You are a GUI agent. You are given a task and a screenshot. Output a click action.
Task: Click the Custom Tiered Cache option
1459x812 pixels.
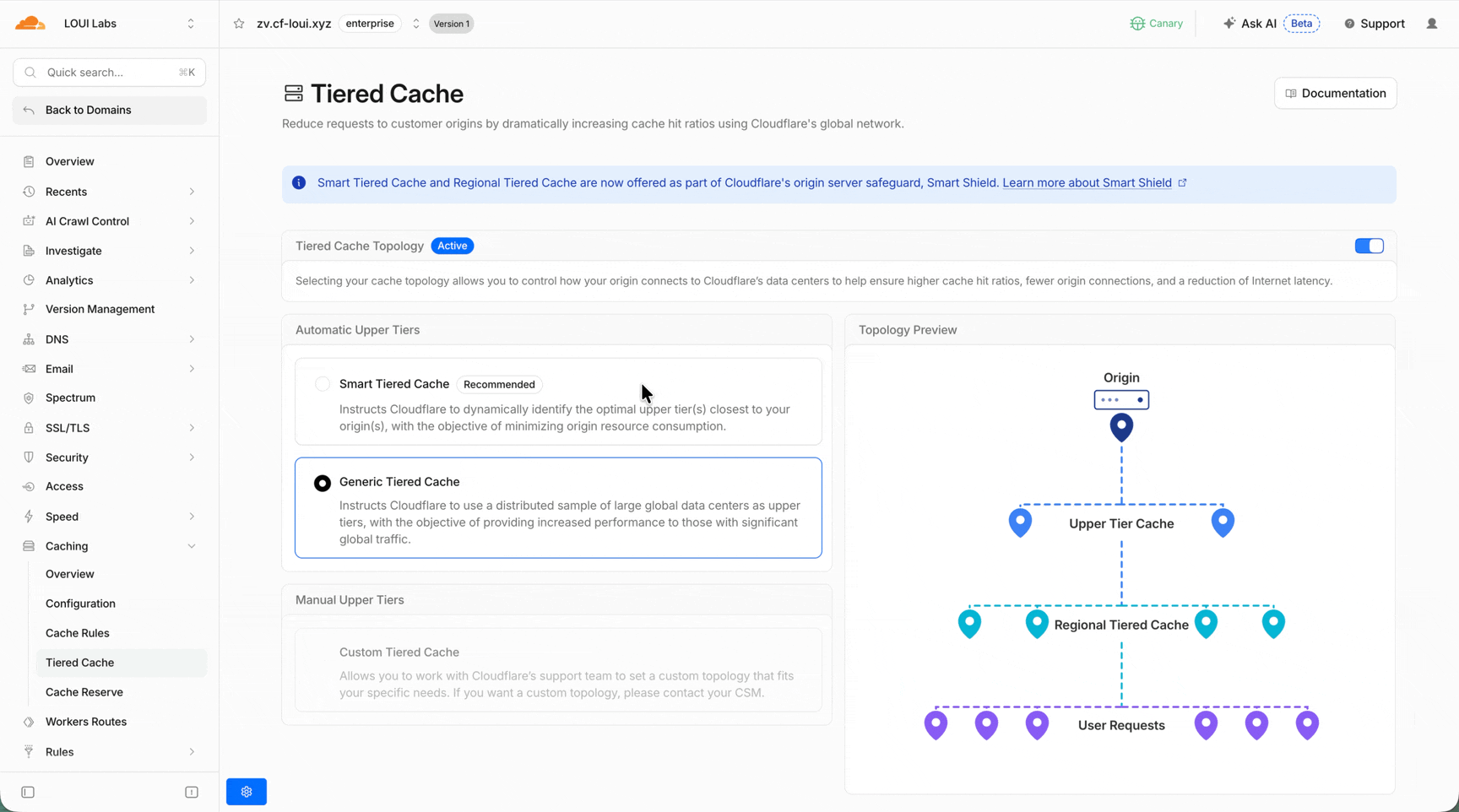click(558, 670)
